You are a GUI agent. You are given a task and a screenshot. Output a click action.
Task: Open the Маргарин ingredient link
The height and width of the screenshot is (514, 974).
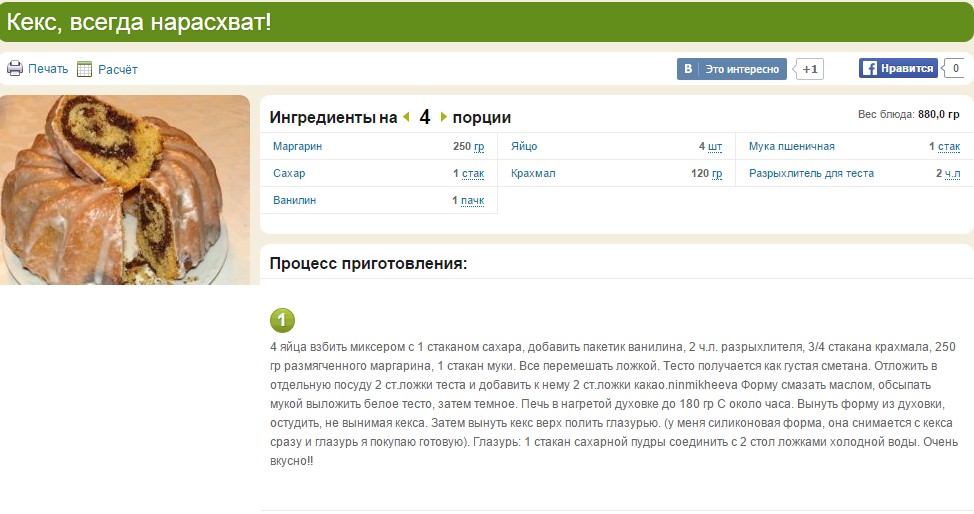pyautogui.click(x=297, y=147)
